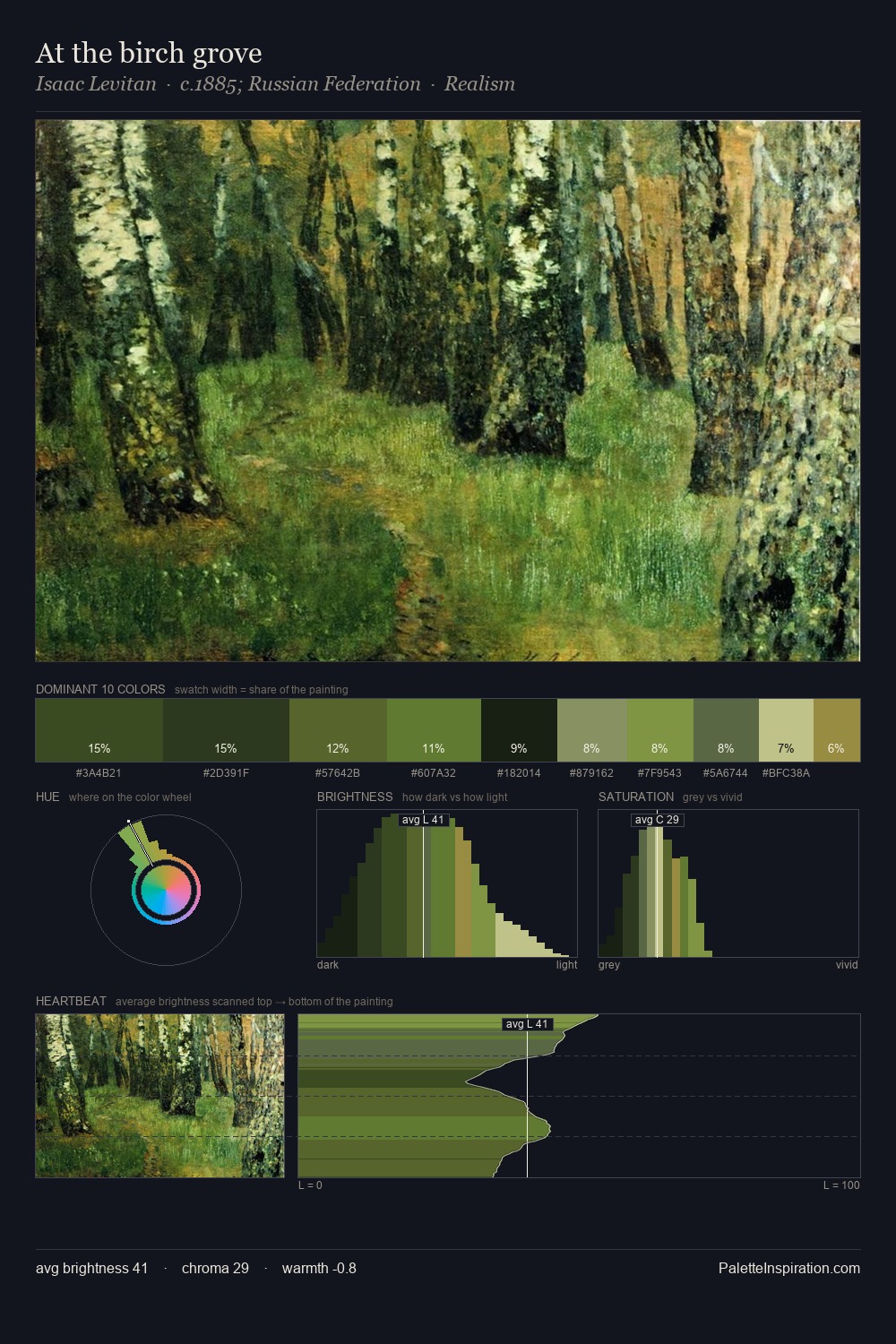Click the 'HUE' section heading
The width and height of the screenshot is (896, 1344).
47,797
